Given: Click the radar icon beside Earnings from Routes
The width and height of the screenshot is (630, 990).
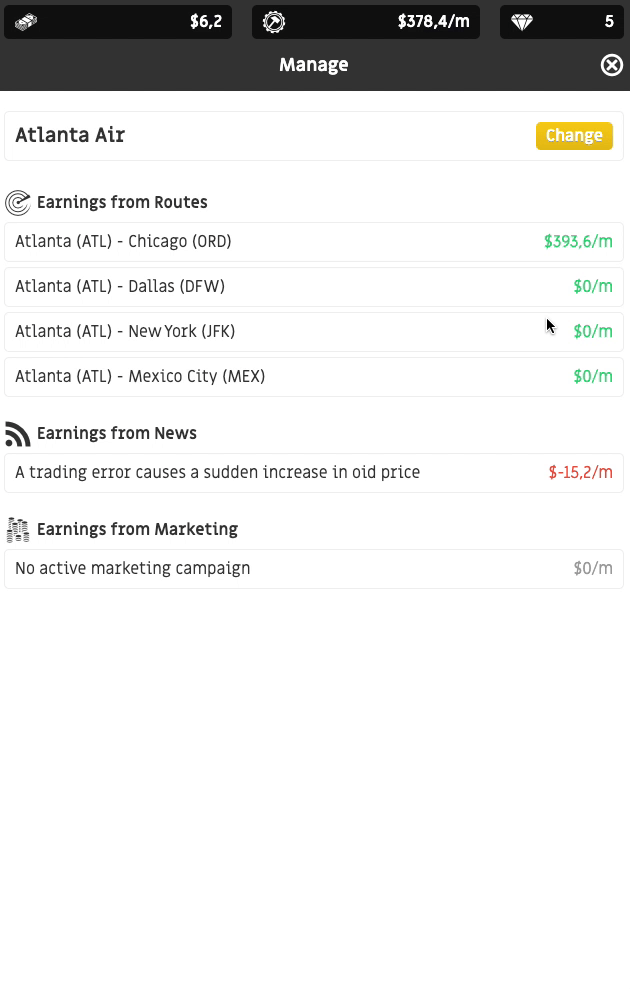Looking at the screenshot, I should coord(18,203).
